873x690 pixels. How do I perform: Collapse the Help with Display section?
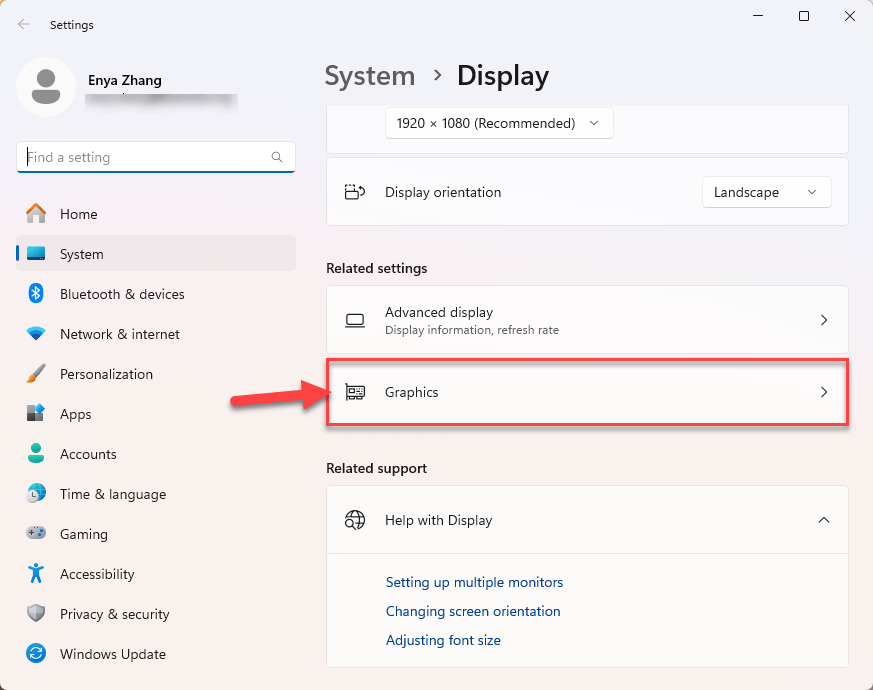pyautogui.click(x=824, y=520)
